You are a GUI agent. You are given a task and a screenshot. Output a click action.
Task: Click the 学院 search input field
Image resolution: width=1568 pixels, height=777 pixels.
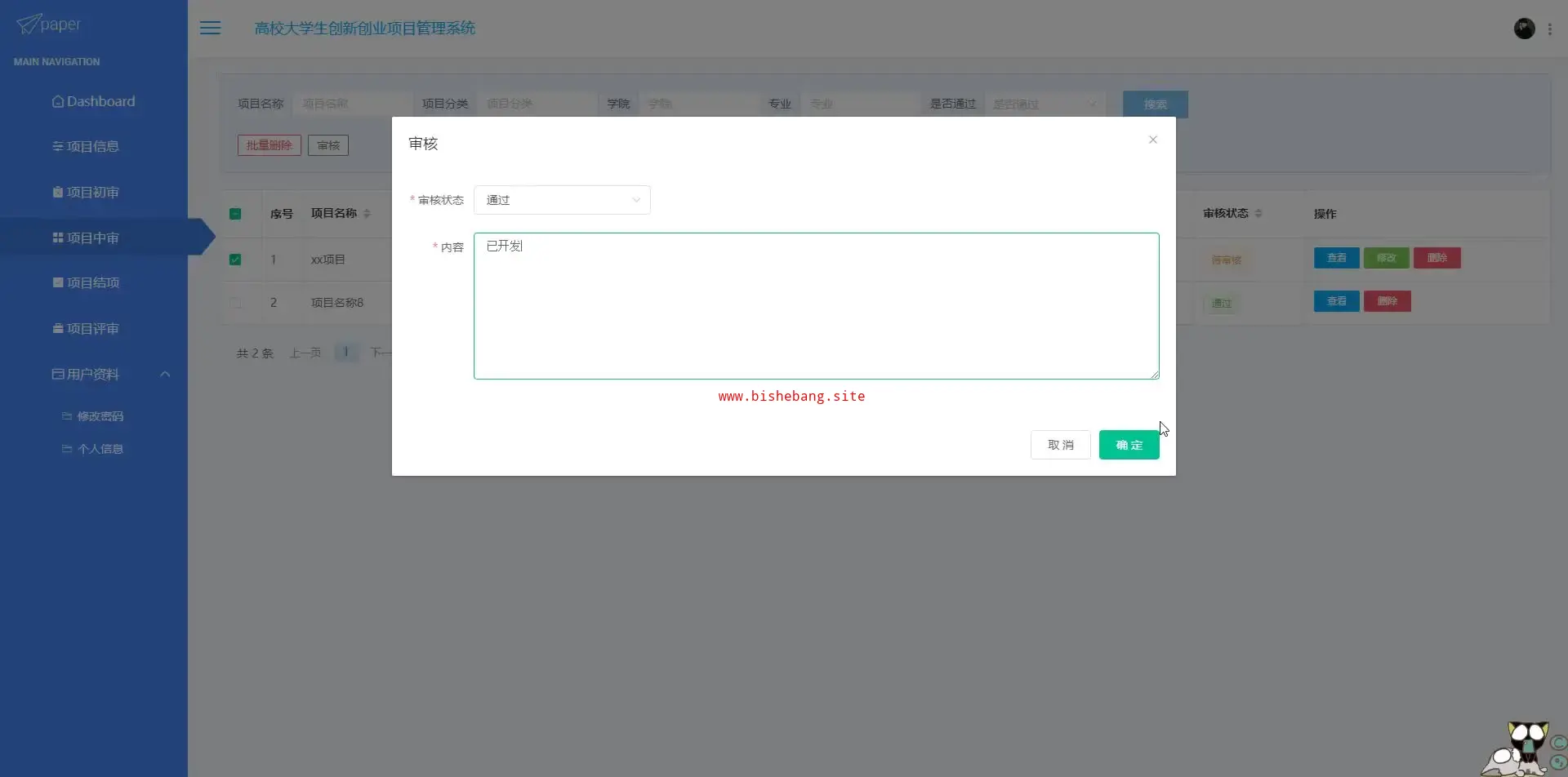point(698,104)
